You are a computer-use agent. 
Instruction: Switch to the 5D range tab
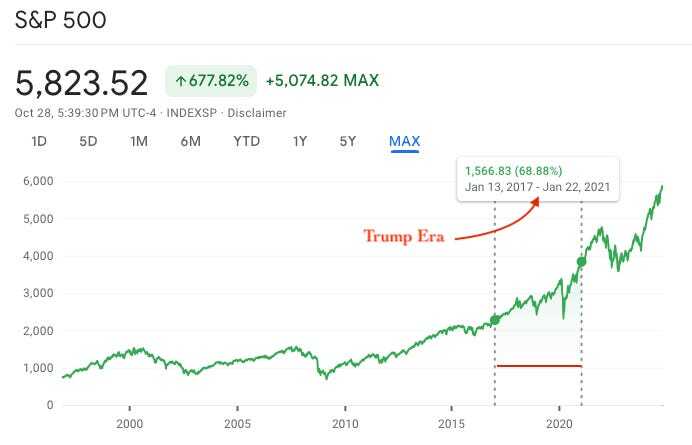tap(88, 141)
